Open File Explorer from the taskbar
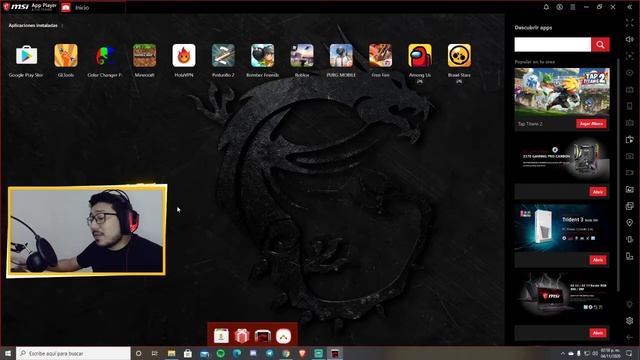 171,353
